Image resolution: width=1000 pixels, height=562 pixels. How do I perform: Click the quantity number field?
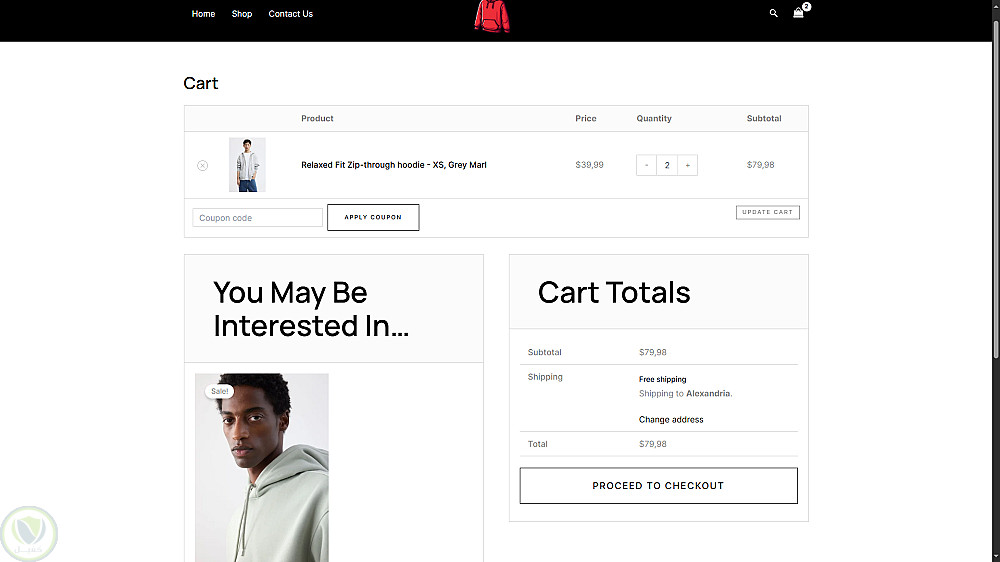pos(666,165)
